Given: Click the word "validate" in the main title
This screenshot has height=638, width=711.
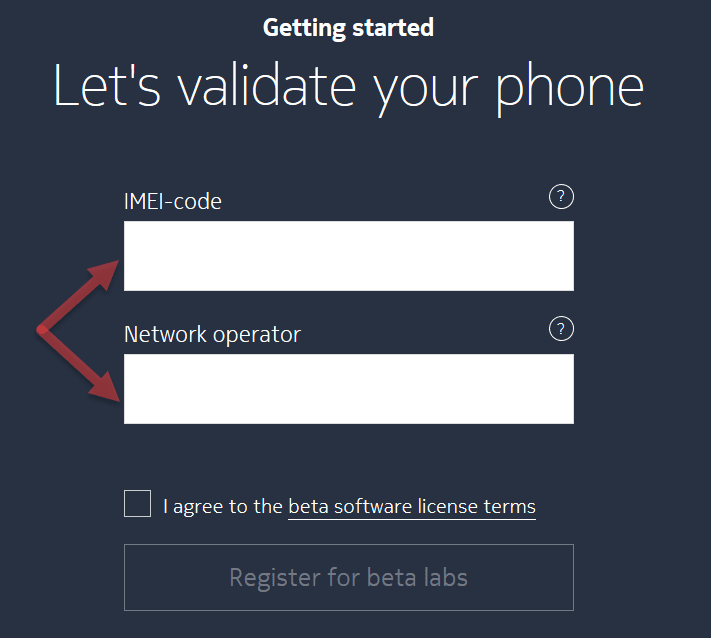Looking at the screenshot, I should tap(268, 86).
